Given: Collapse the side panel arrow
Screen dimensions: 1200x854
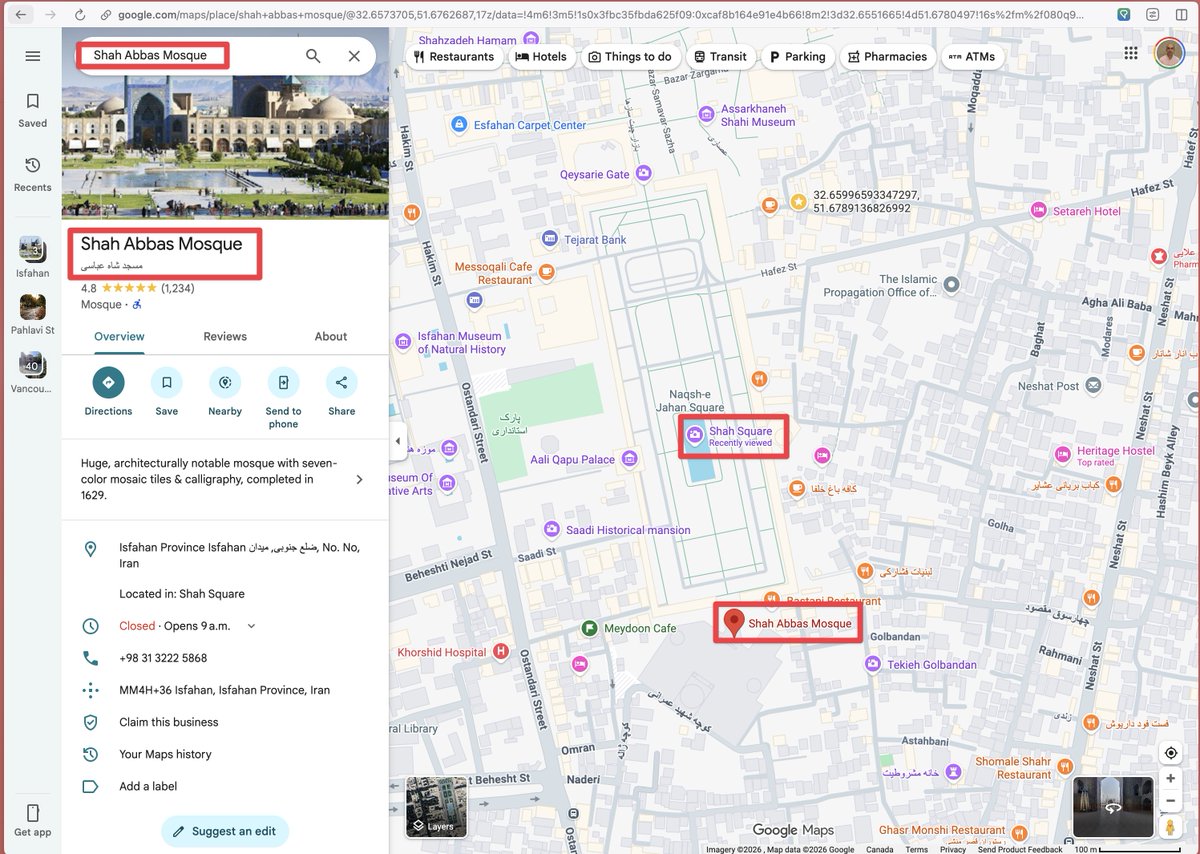Looking at the screenshot, I should [x=398, y=441].
